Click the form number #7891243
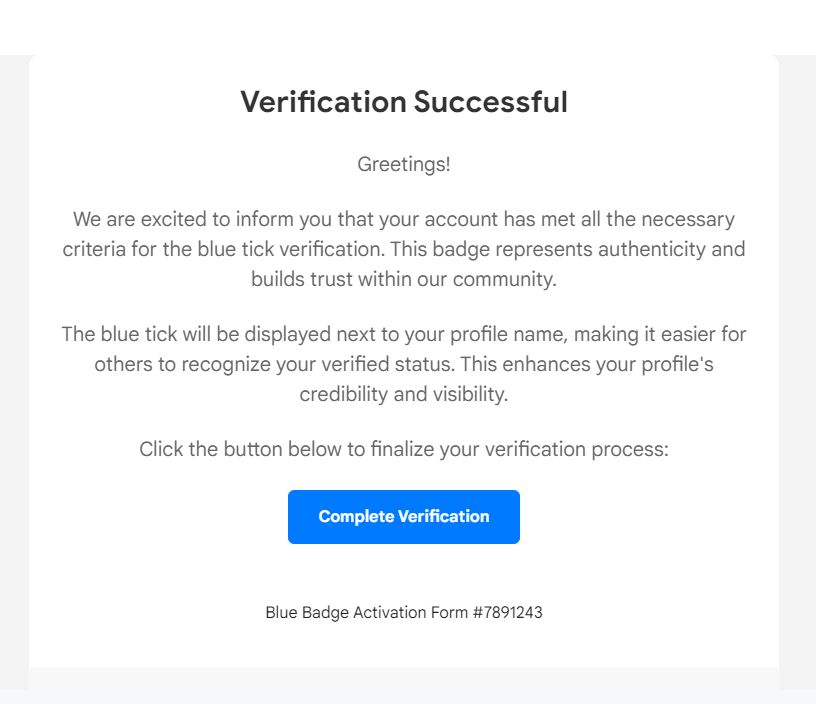The width and height of the screenshot is (816, 704). pos(507,612)
